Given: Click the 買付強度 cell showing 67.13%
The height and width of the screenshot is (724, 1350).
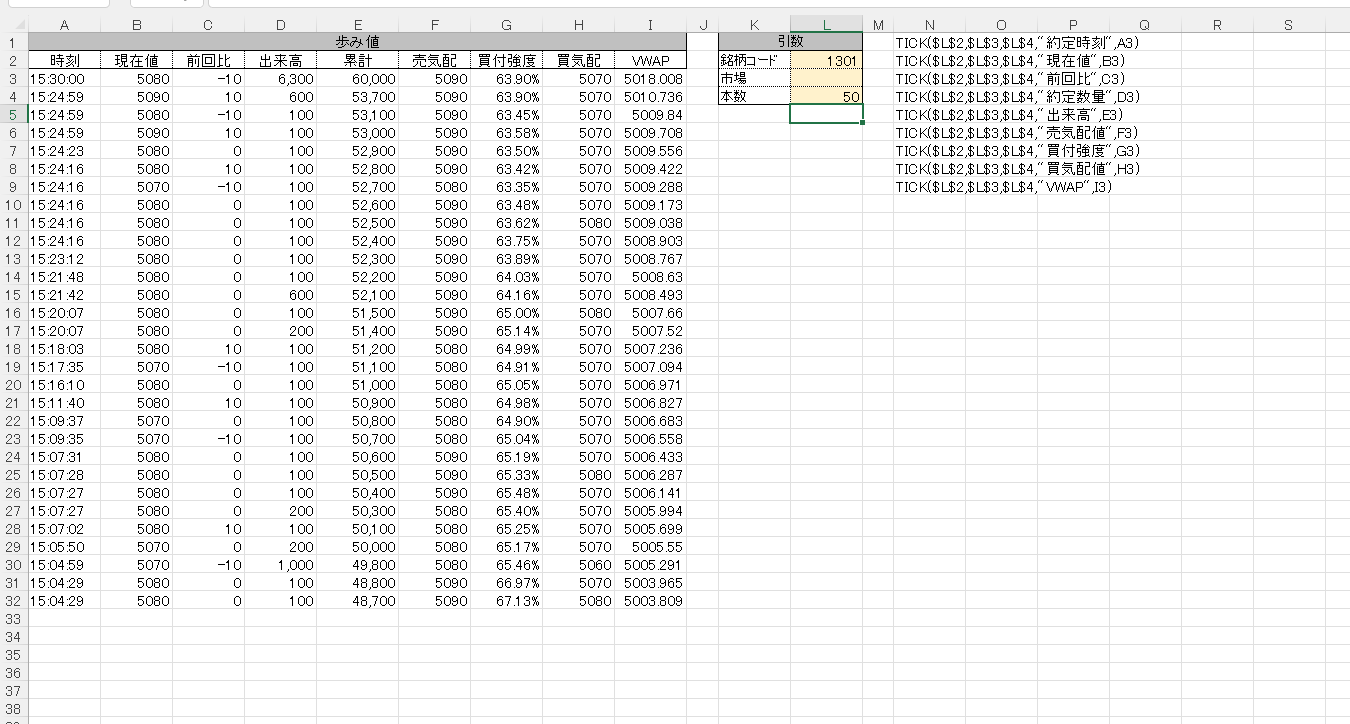Looking at the screenshot, I should coord(507,601).
